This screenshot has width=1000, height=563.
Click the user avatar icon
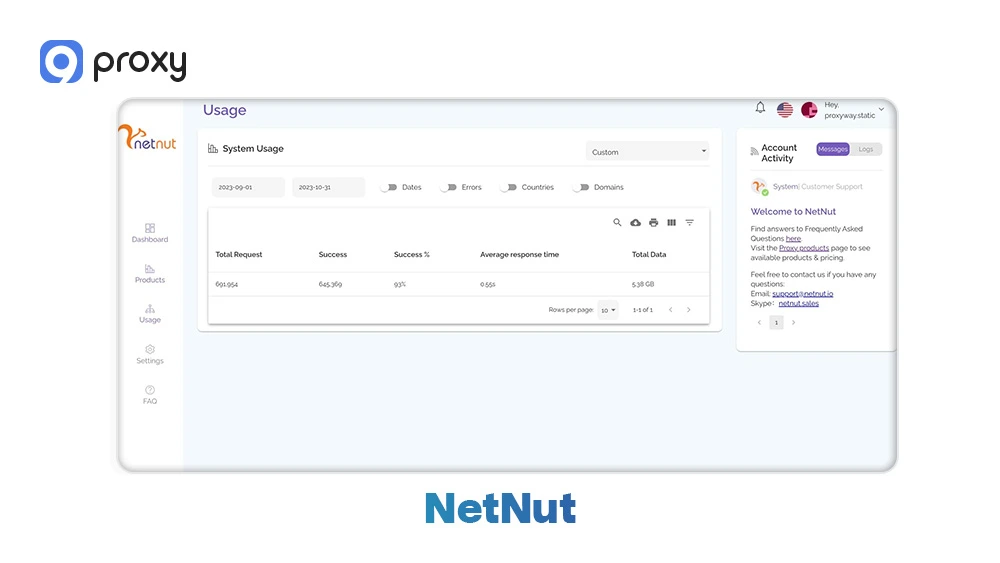[x=809, y=110]
